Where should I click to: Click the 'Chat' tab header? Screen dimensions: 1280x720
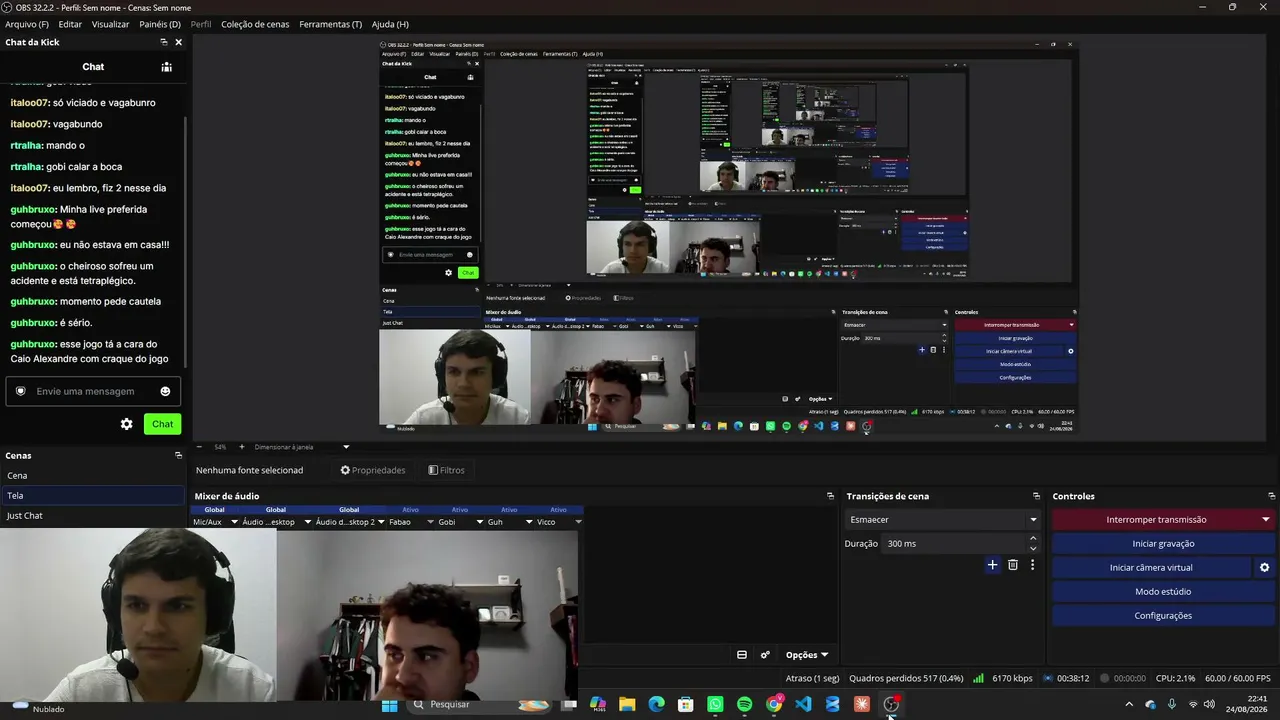93,67
